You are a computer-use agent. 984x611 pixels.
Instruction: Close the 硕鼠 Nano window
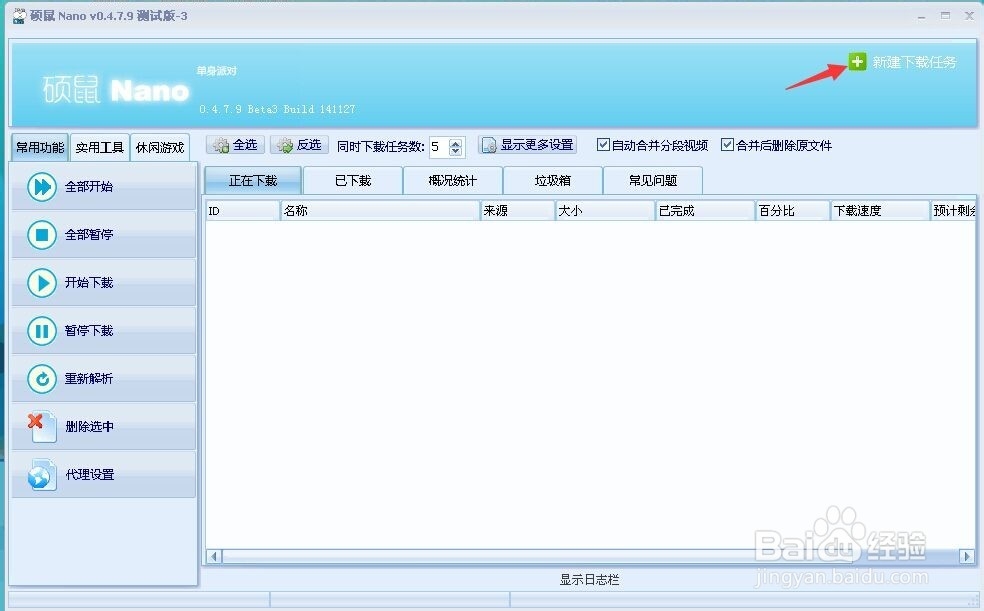click(969, 16)
